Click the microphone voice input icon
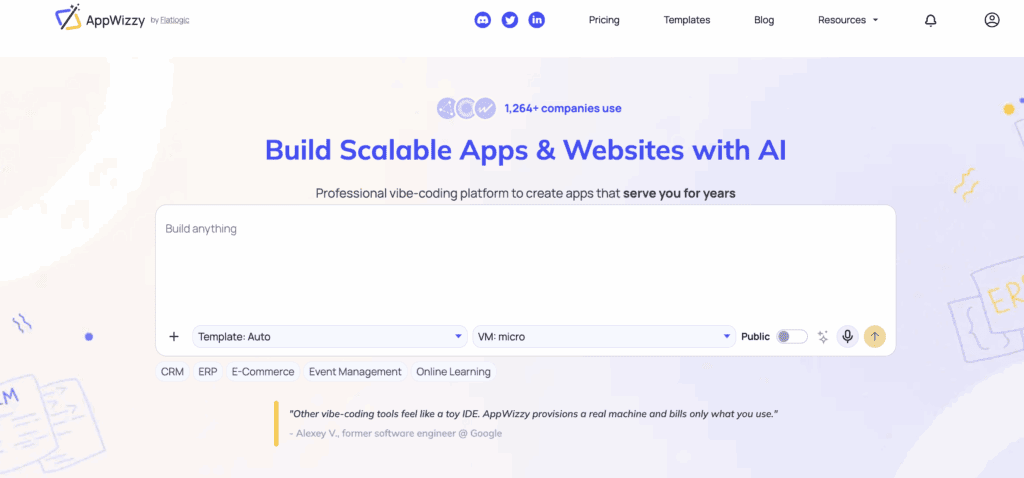 (x=848, y=337)
